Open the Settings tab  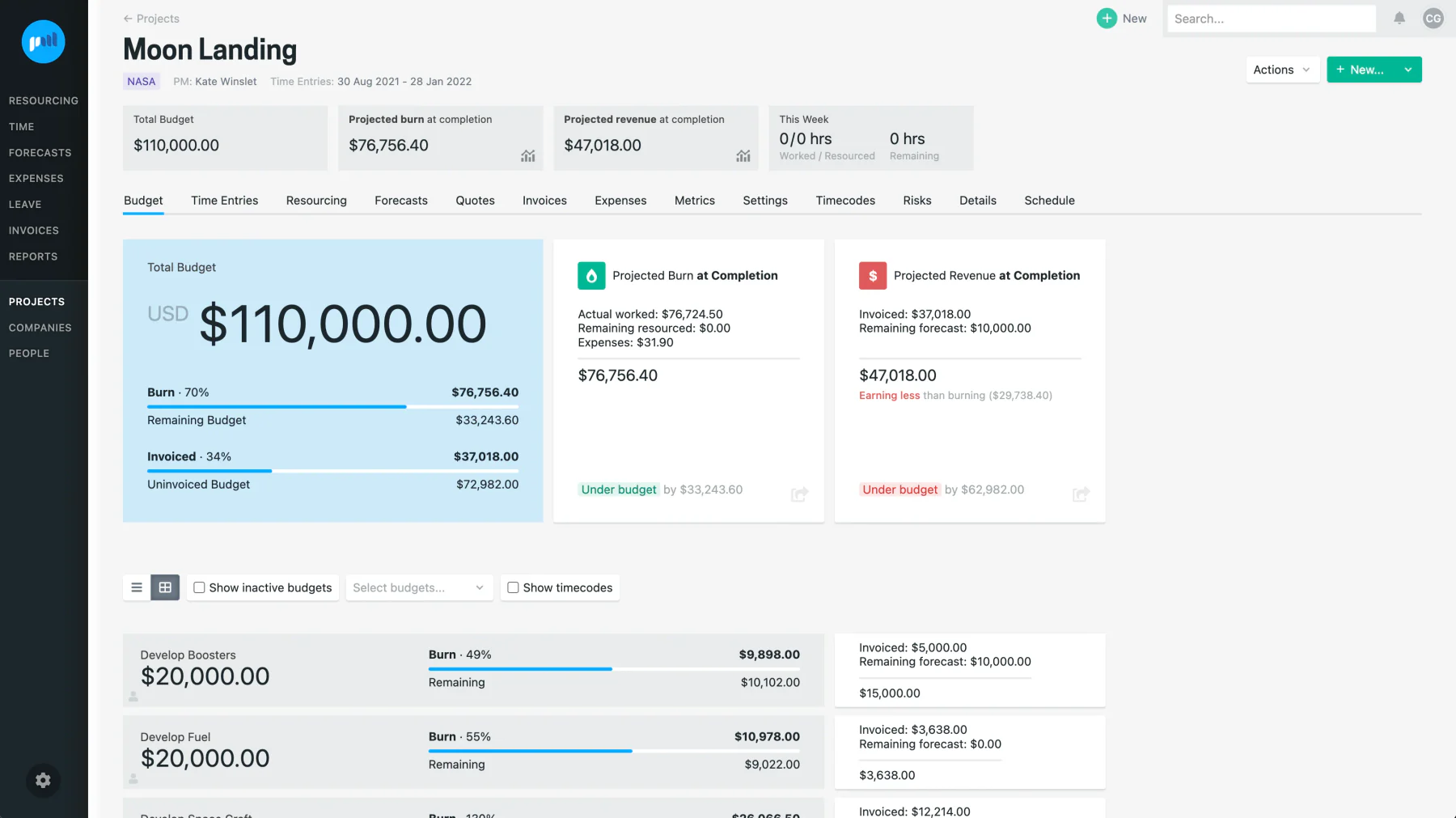click(765, 201)
